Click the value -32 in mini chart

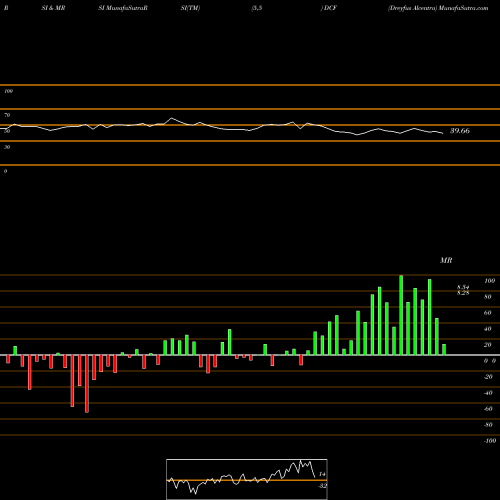(x=322, y=486)
